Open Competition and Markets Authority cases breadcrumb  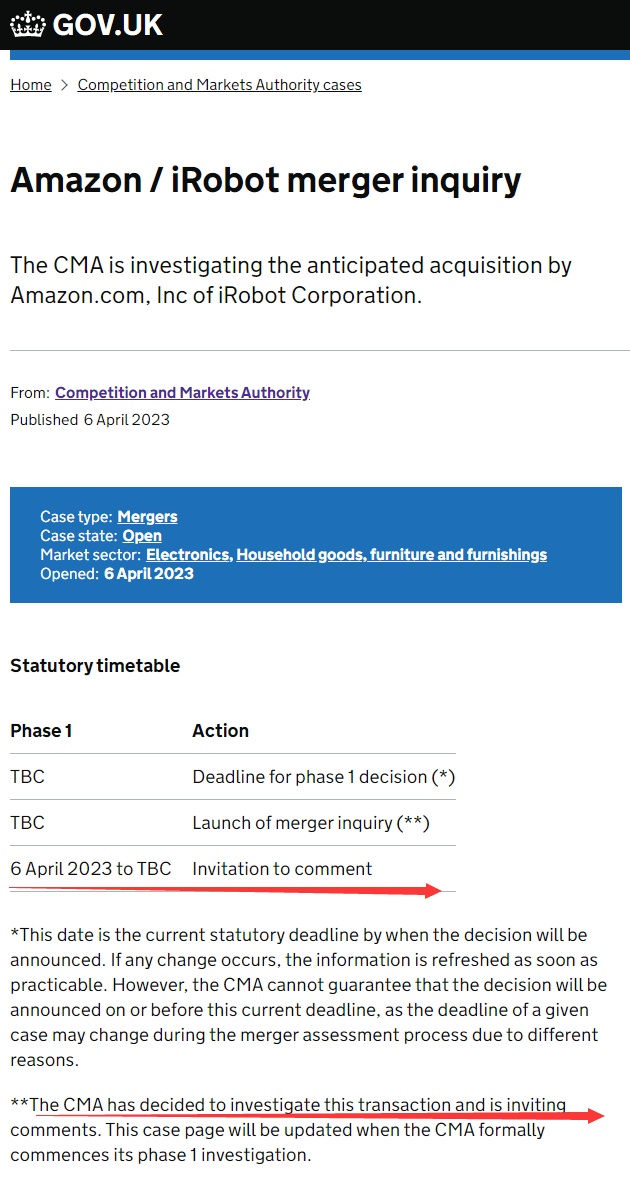(220, 85)
